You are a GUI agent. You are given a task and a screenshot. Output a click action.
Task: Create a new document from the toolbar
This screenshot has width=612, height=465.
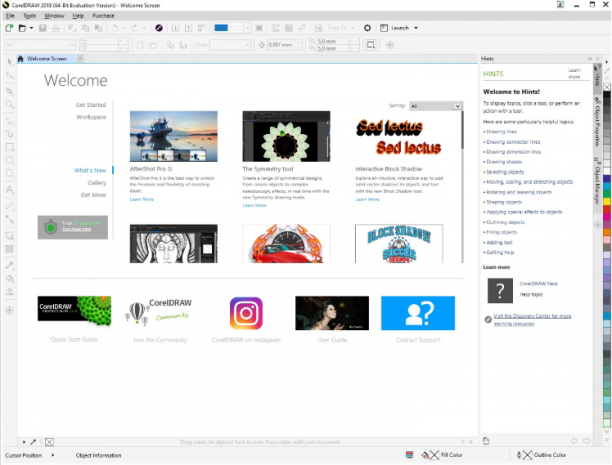click(9, 28)
